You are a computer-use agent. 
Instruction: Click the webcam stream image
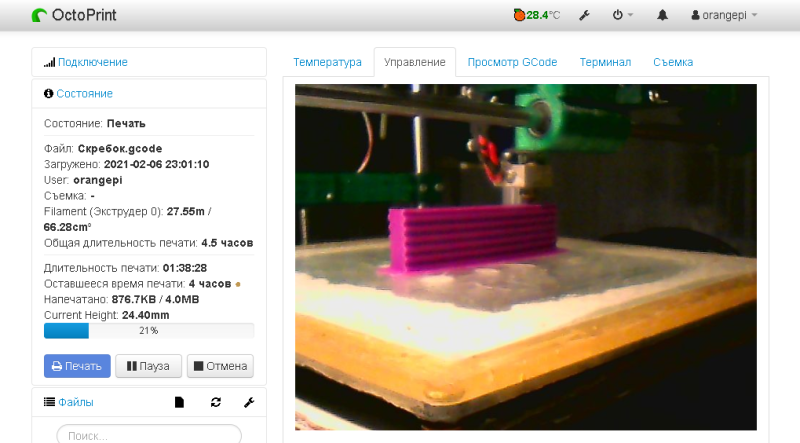tap(526, 257)
